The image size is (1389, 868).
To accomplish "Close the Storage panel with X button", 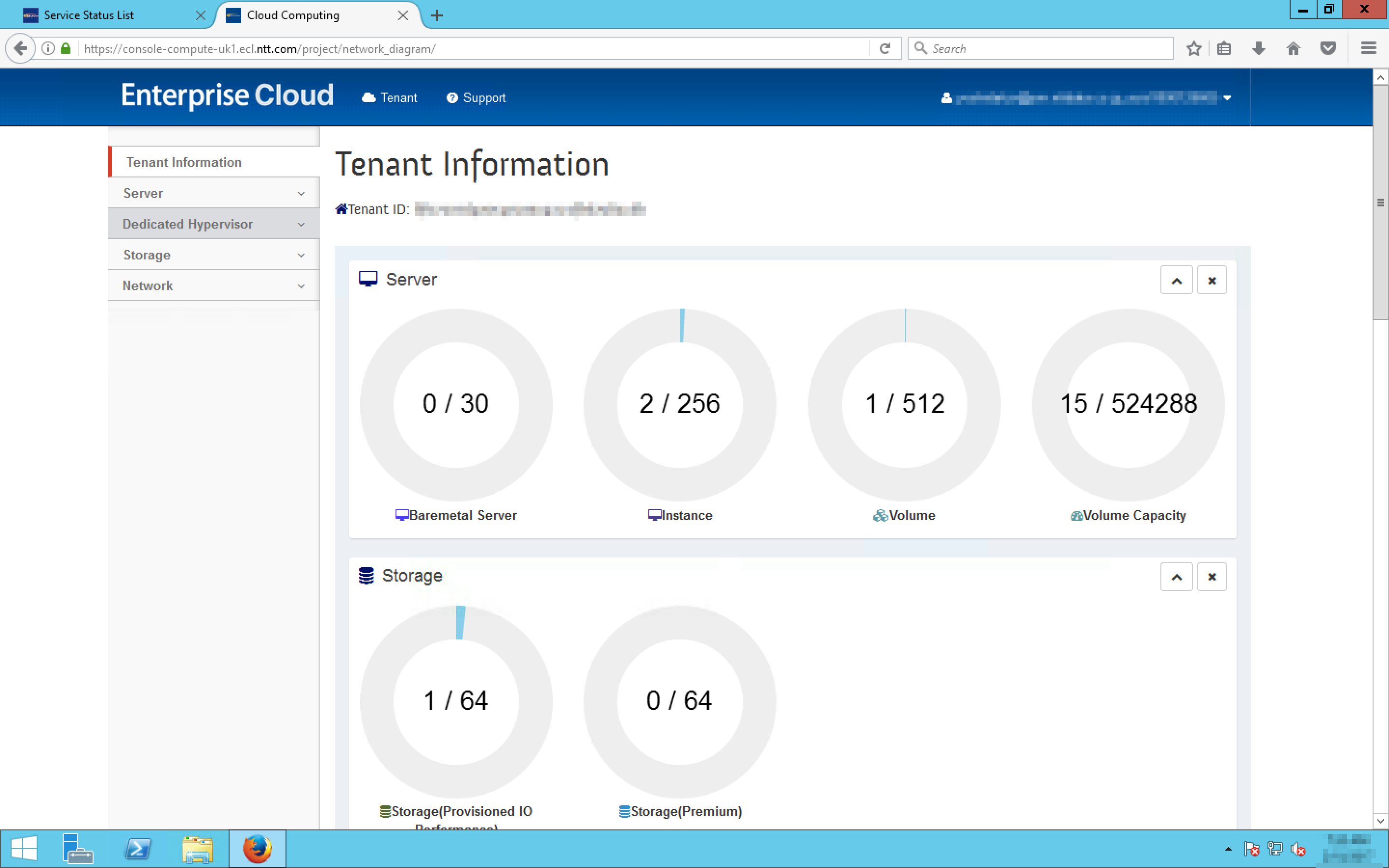I will 1212,577.
